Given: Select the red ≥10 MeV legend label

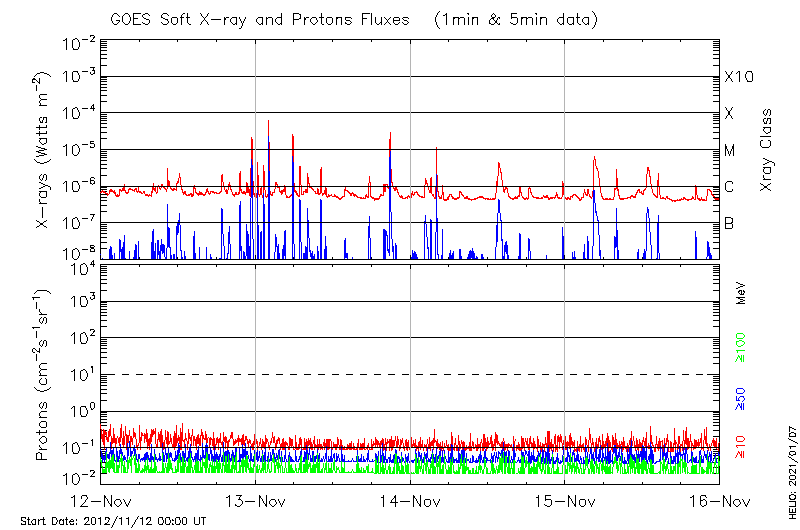Looking at the screenshot, I should tap(741, 447).
